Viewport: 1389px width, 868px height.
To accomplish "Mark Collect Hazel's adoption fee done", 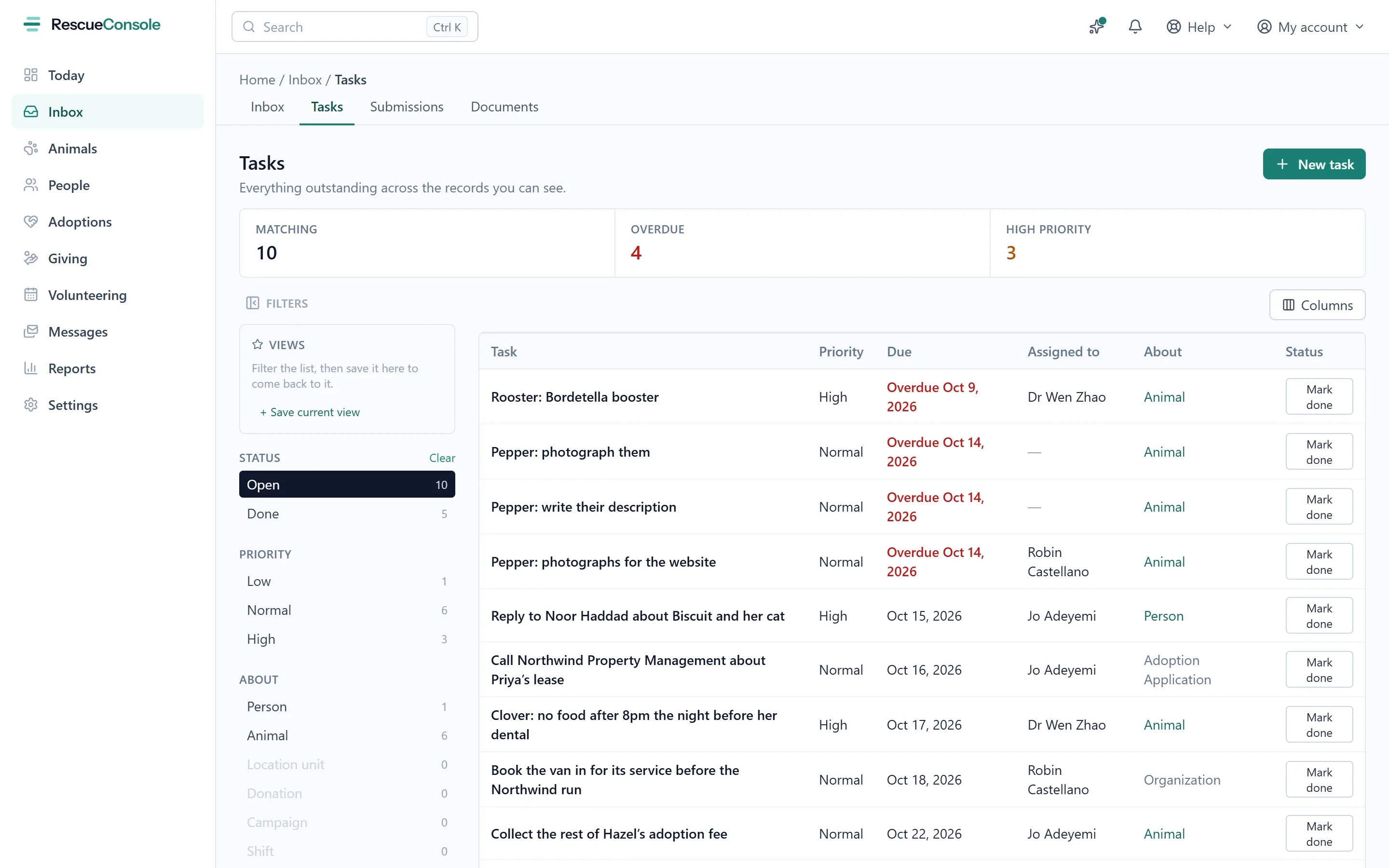I will (1319, 834).
